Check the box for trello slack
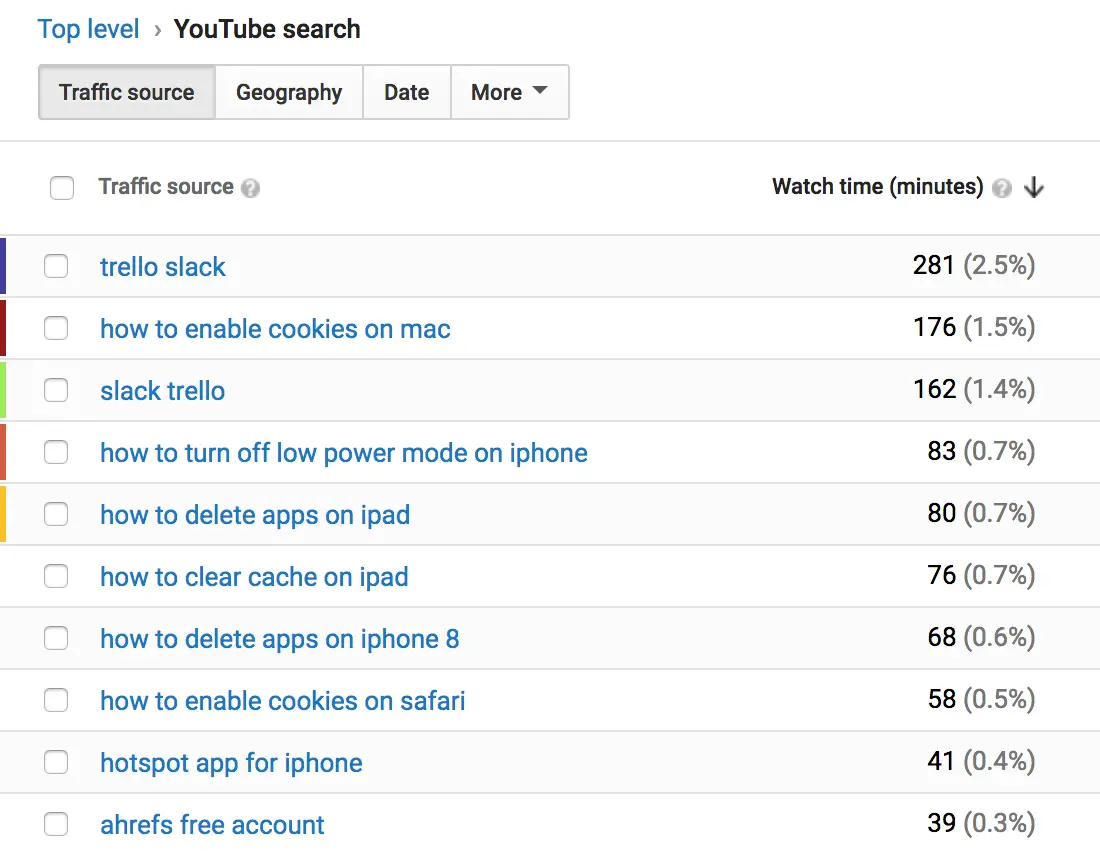 coord(56,266)
